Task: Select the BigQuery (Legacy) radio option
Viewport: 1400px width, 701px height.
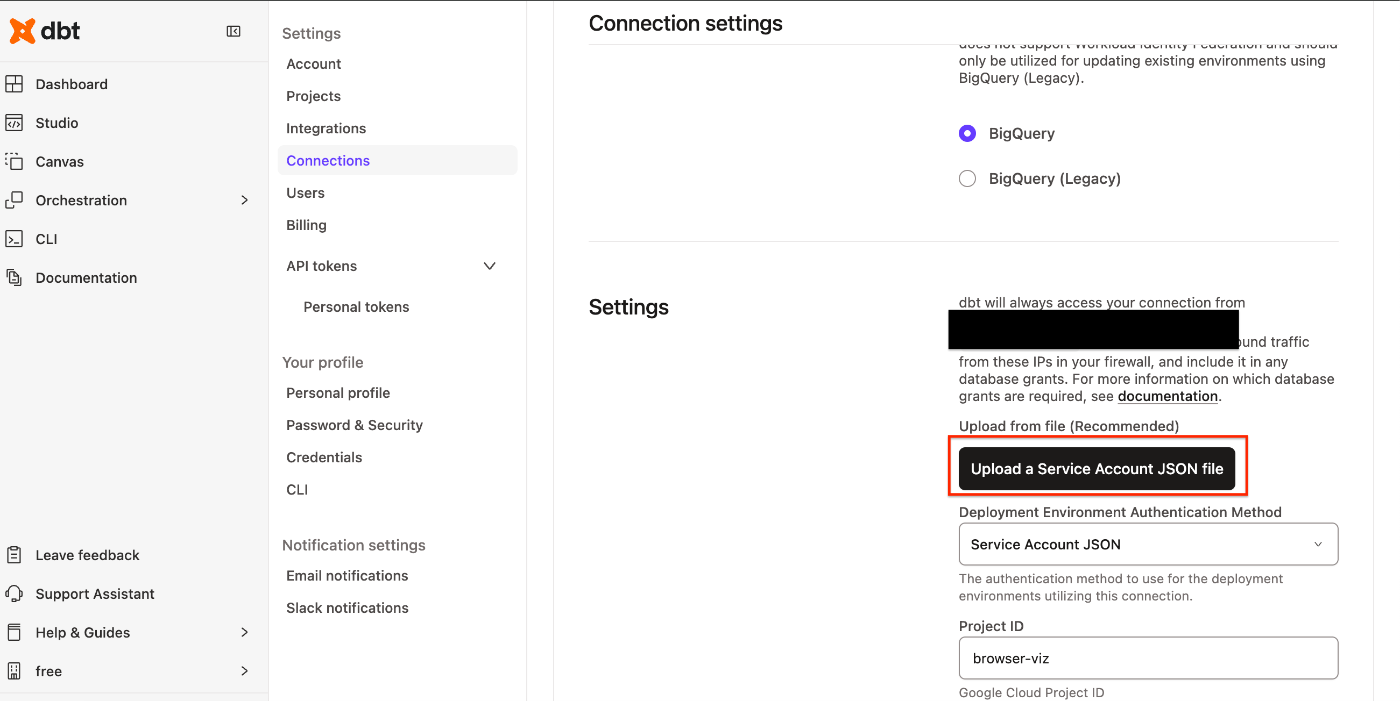Action: coord(967,179)
